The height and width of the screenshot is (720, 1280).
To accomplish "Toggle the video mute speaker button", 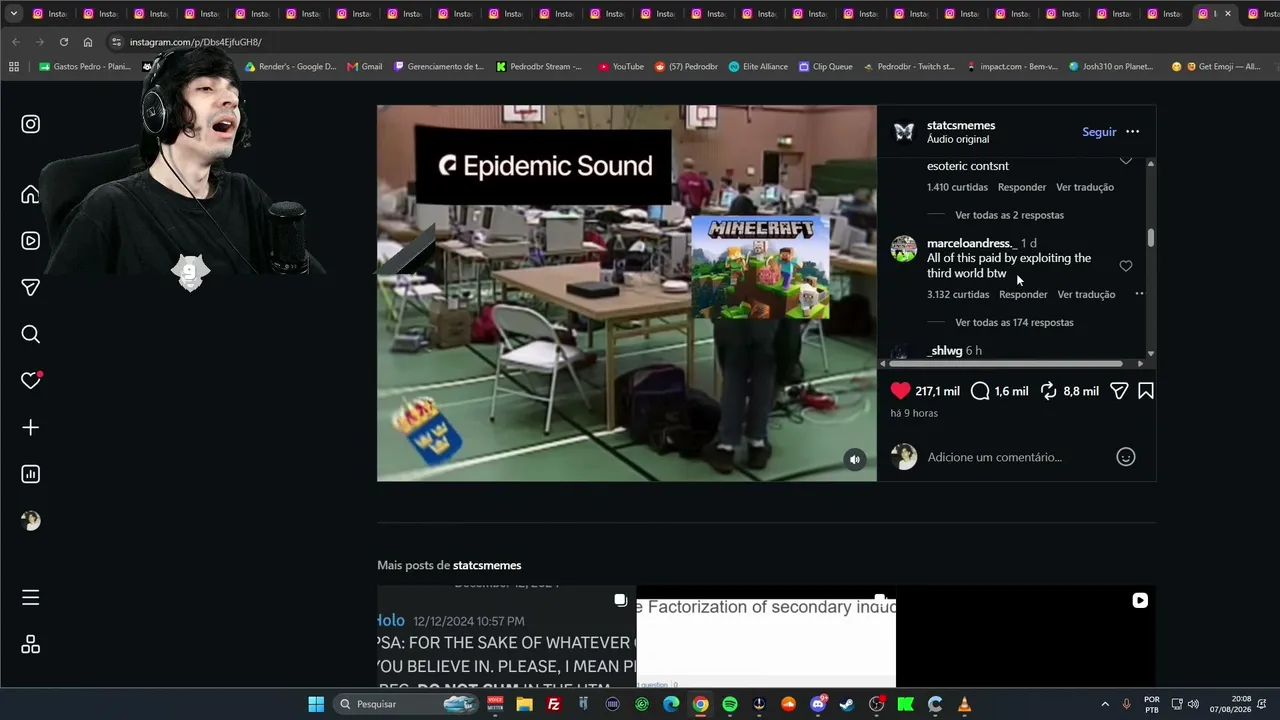I will click(x=855, y=460).
